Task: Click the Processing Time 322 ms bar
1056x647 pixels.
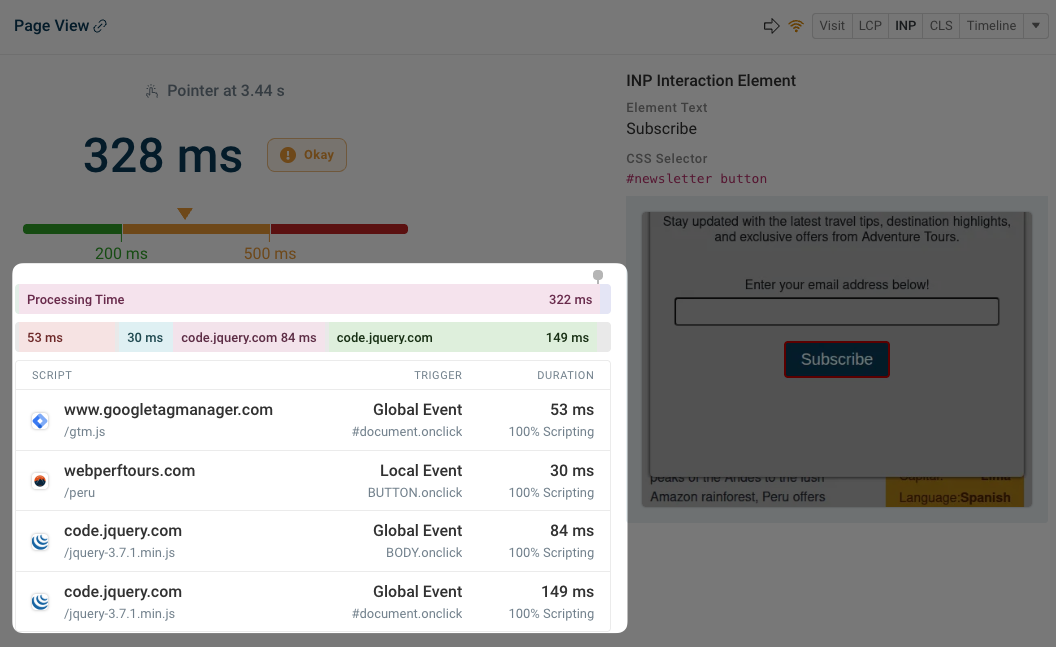Action: click(x=308, y=300)
